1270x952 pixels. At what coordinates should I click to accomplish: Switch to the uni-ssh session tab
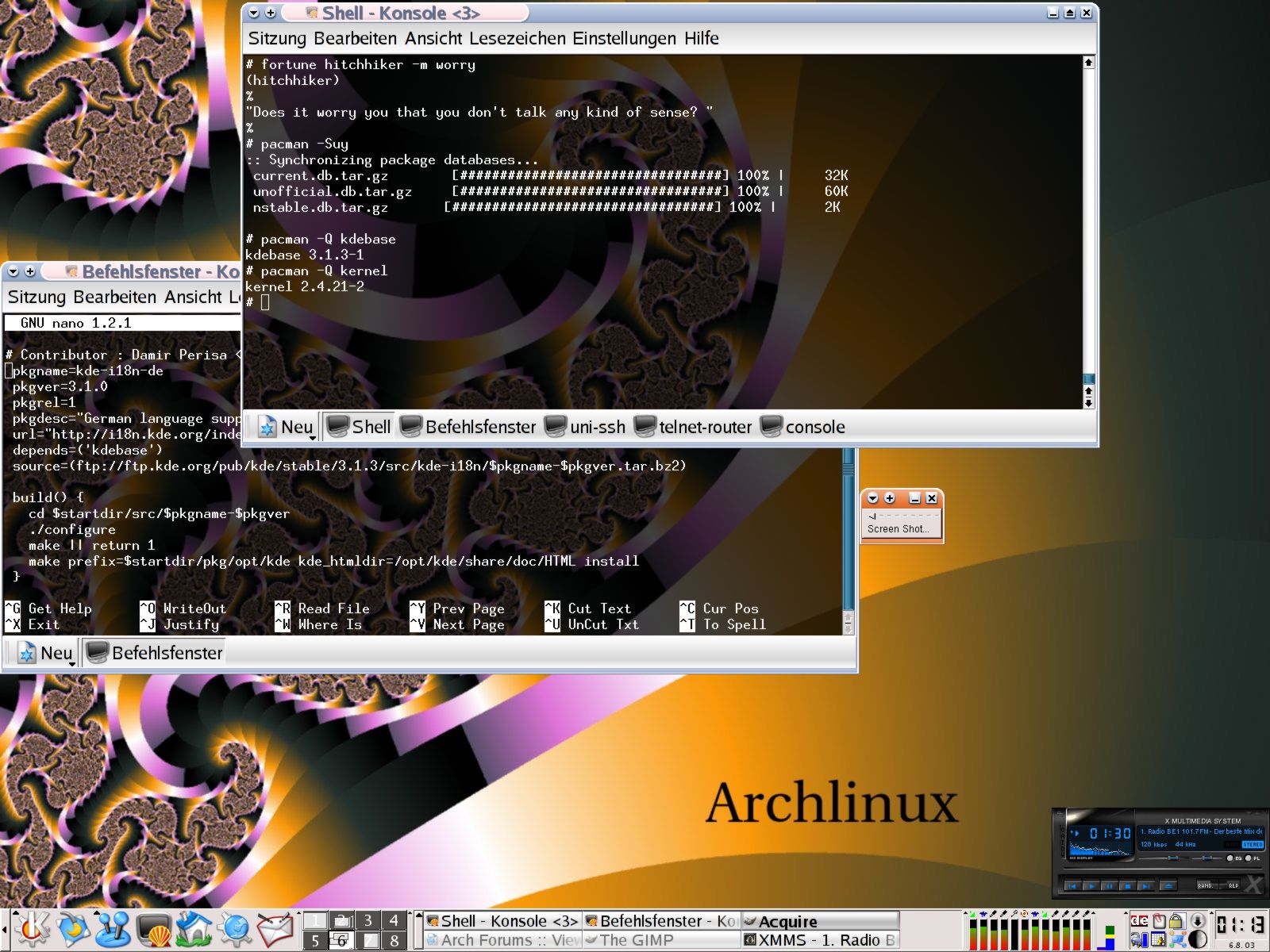pyautogui.click(x=584, y=427)
